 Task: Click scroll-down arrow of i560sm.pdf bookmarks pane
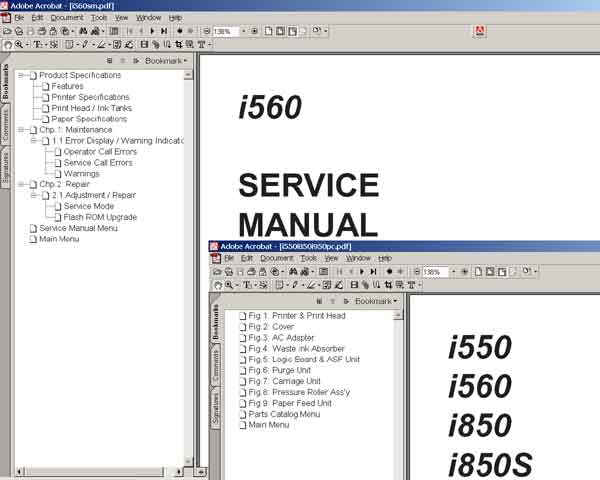coord(188,461)
